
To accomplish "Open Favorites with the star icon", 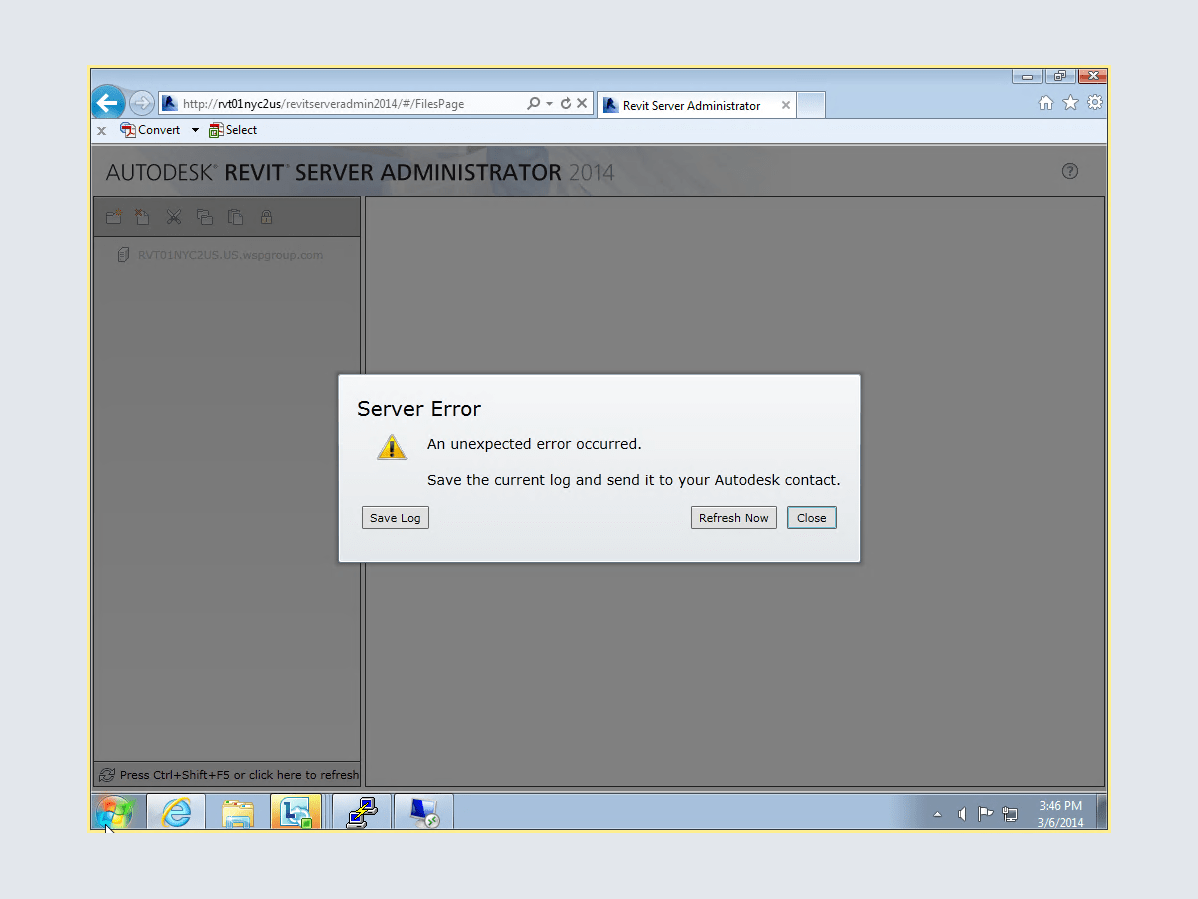I will (x=1070, y=102).
